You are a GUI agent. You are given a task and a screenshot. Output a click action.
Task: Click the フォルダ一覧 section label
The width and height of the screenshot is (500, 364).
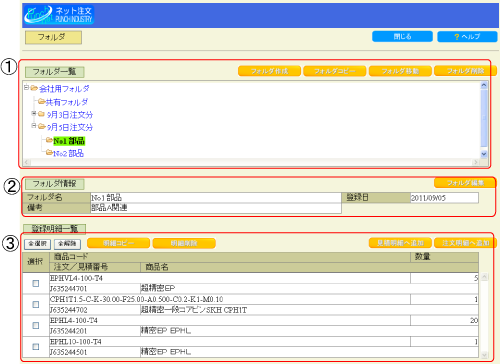point(55,72)
